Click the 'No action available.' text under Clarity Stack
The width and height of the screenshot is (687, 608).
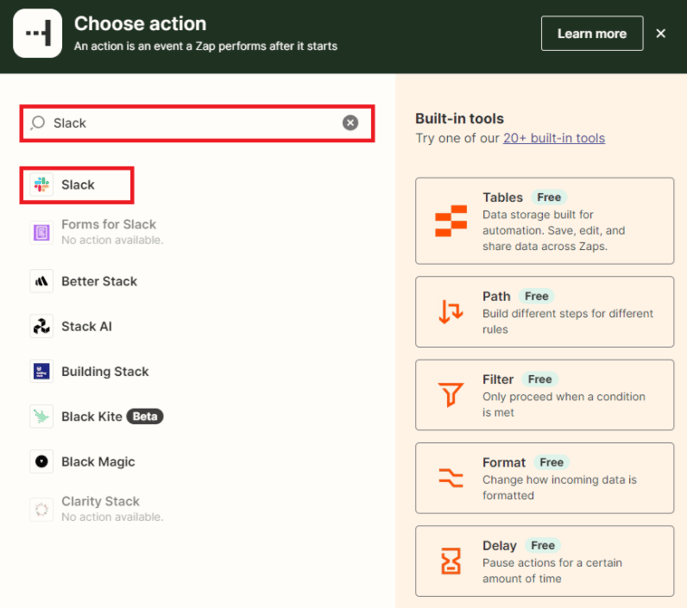click(x=112, y=517)
